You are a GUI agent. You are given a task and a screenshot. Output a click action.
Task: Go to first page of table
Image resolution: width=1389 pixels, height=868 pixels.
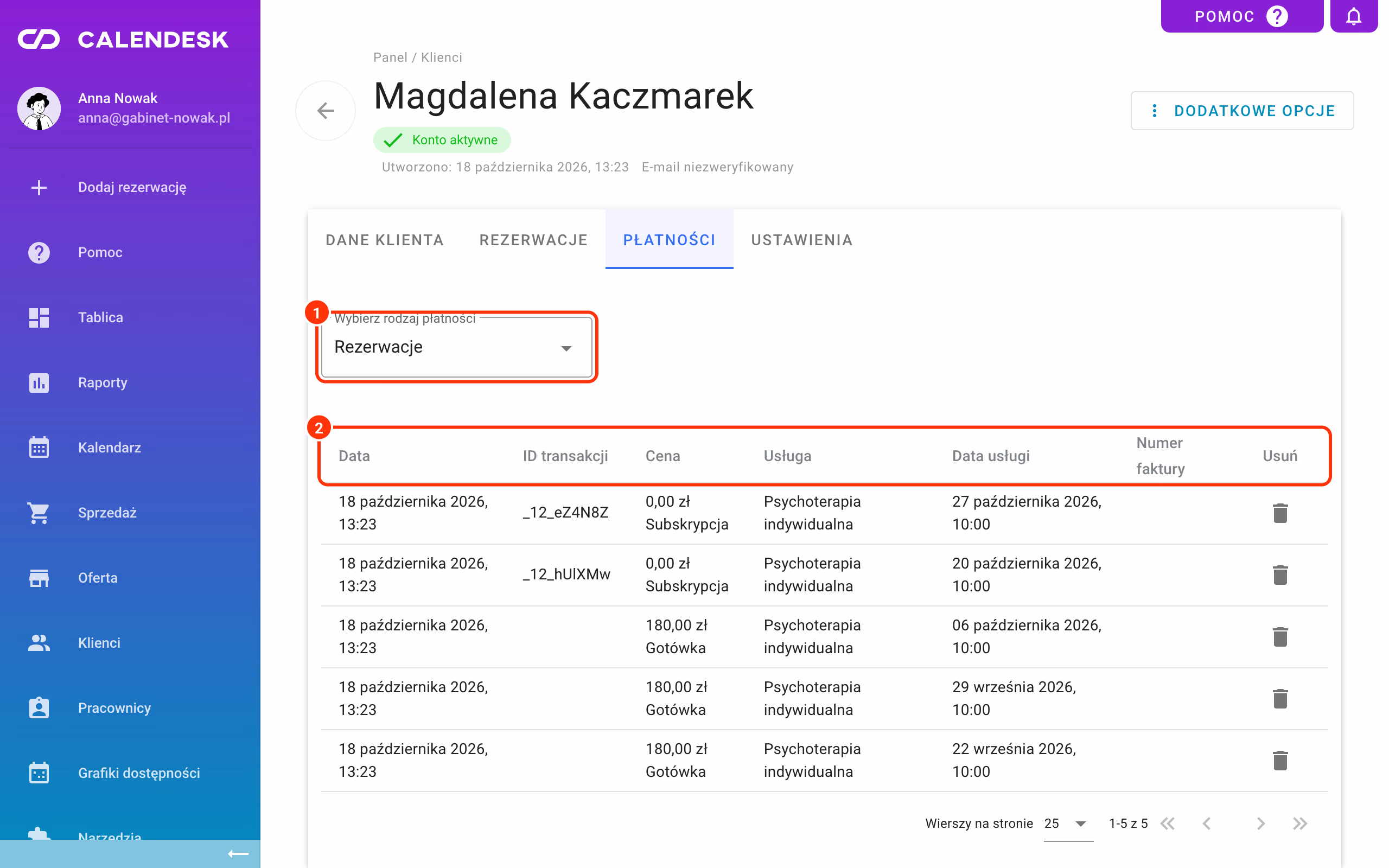click(1168, 824)
